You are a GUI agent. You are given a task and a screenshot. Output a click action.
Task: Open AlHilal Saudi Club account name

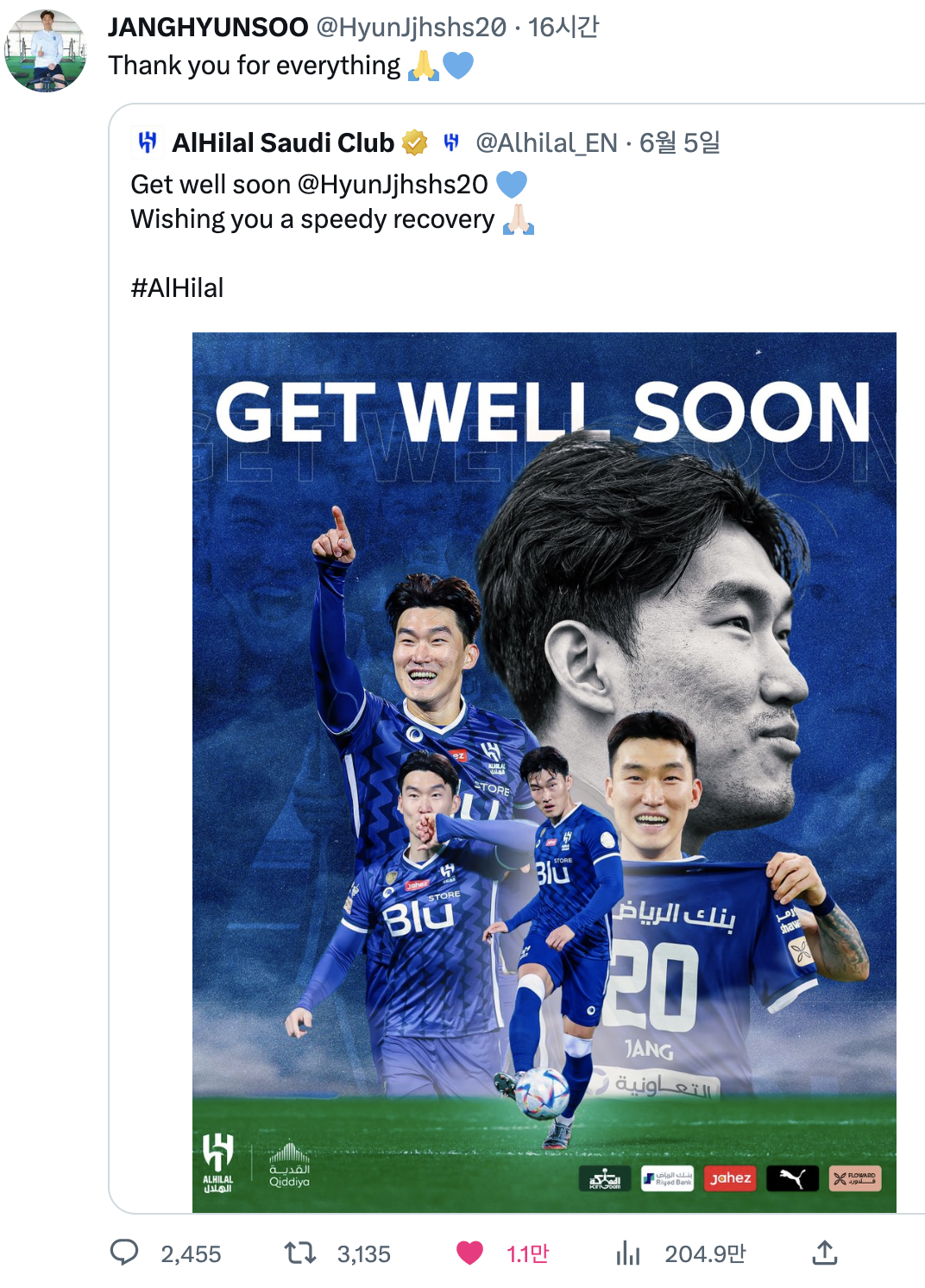coord(283,142)
